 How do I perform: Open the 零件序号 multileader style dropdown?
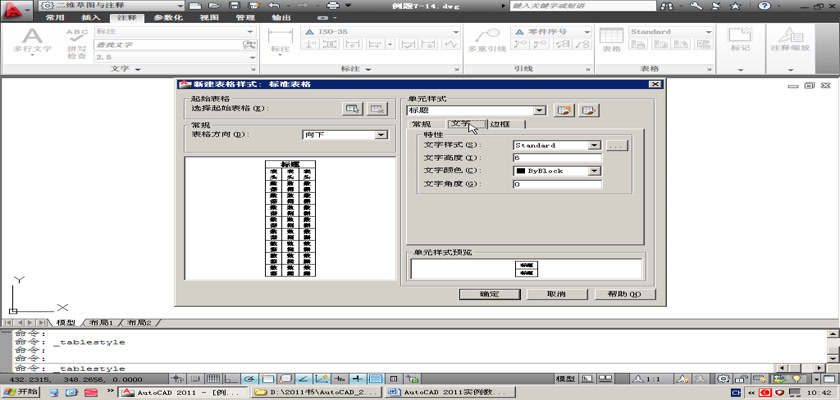[x=551, y=32]
